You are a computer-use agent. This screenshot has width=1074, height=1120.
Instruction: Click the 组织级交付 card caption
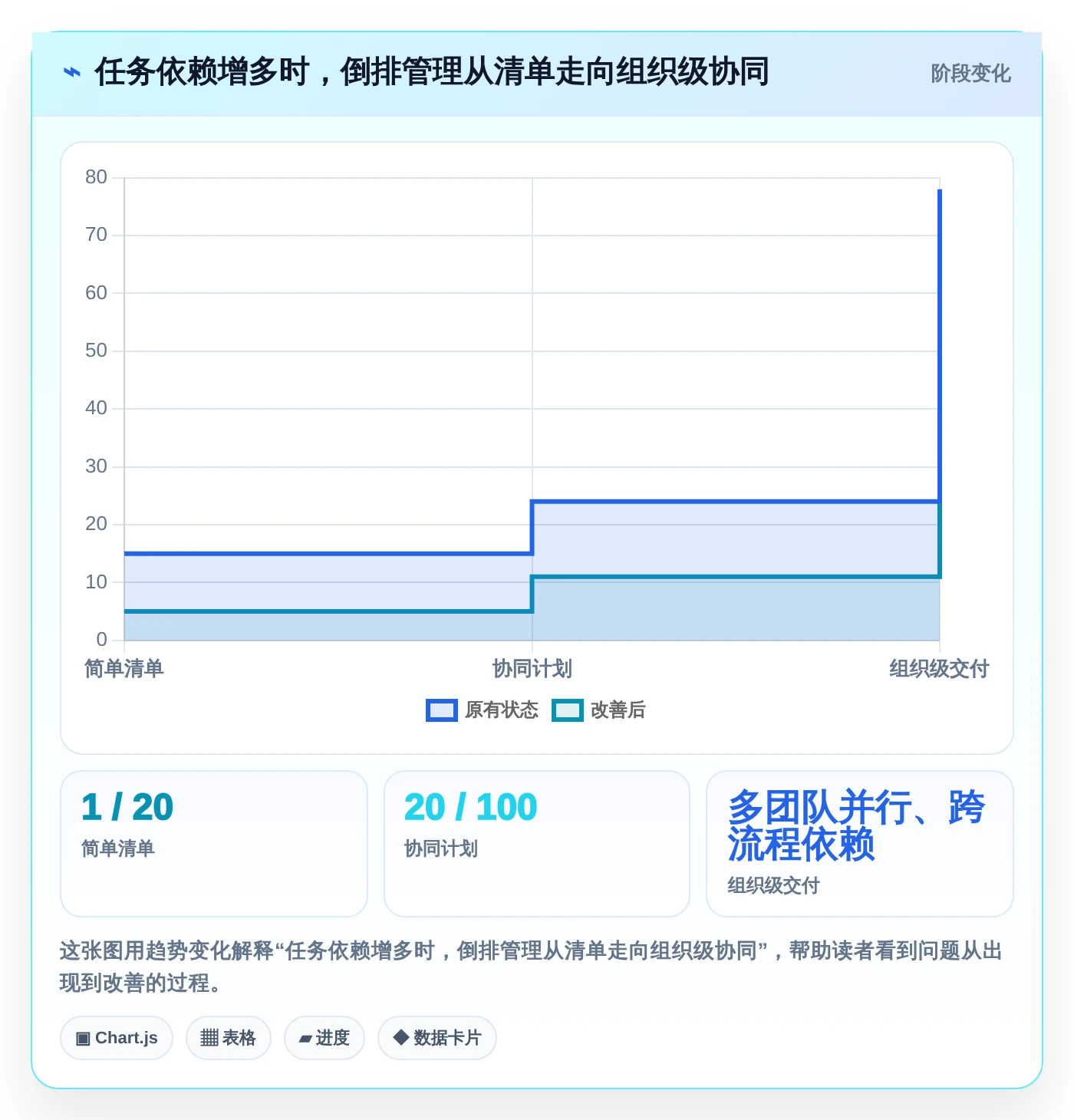(773, 886)
